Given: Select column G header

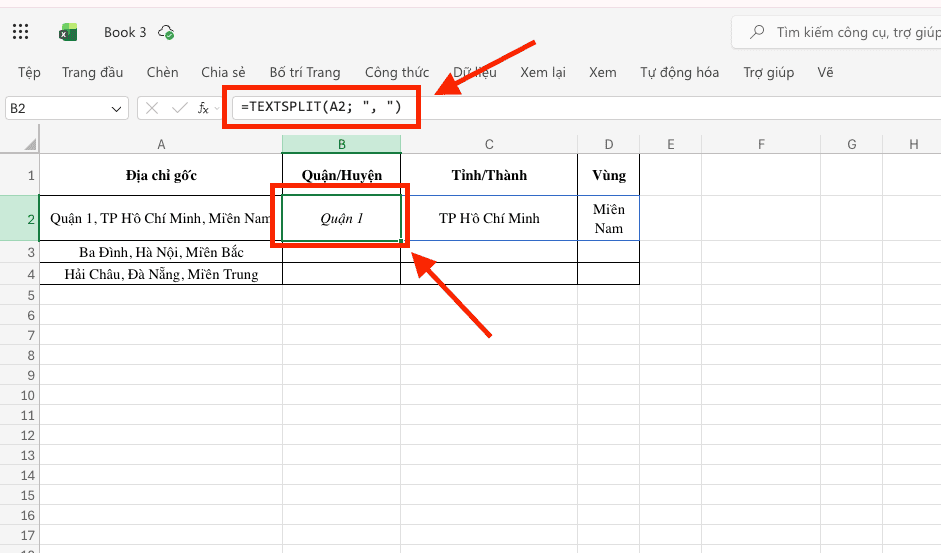Looking at the screenshot, I should pyautogui.click(x=852, y=144).
